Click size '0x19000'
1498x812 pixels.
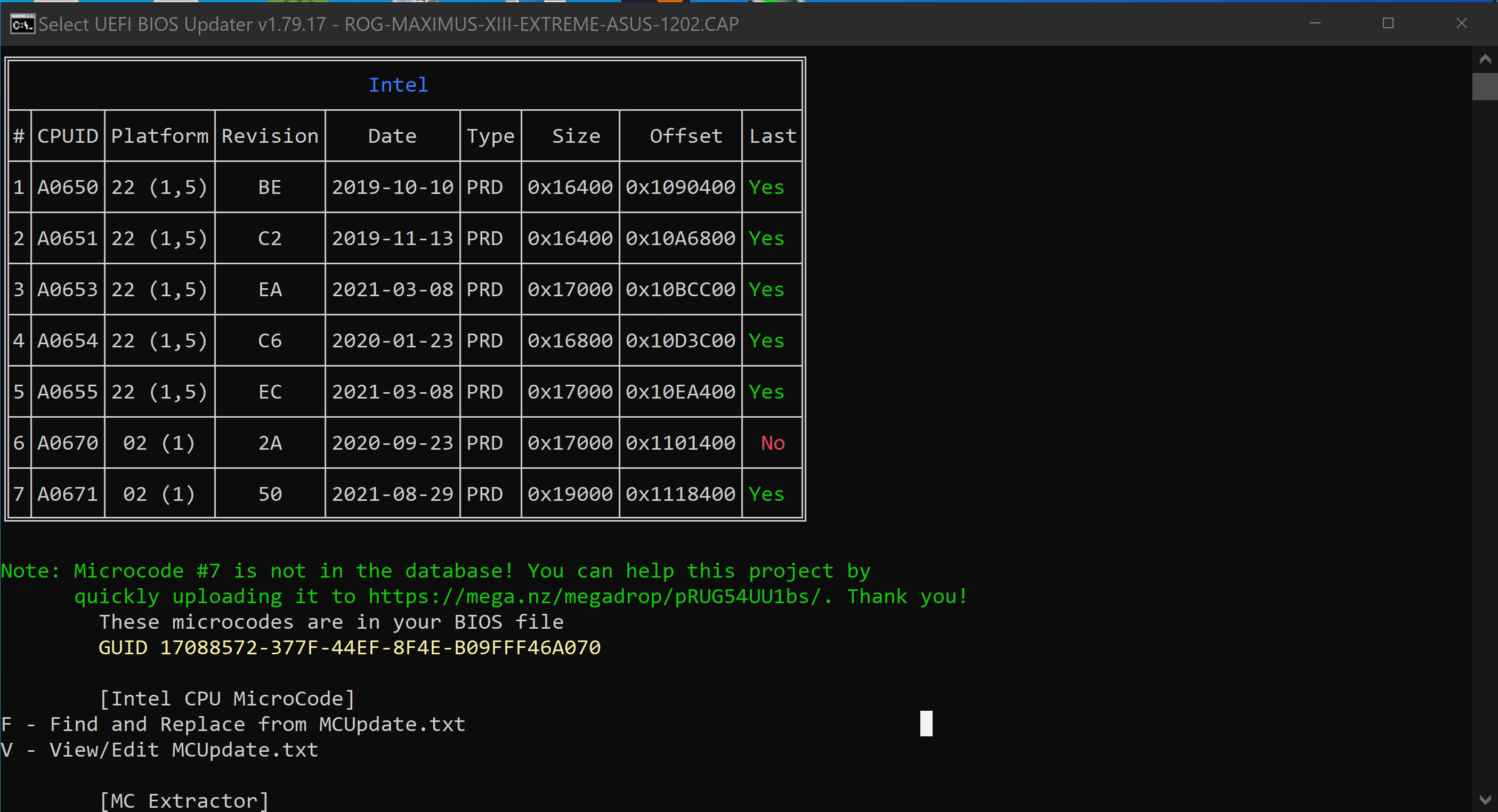click(570, 494)
